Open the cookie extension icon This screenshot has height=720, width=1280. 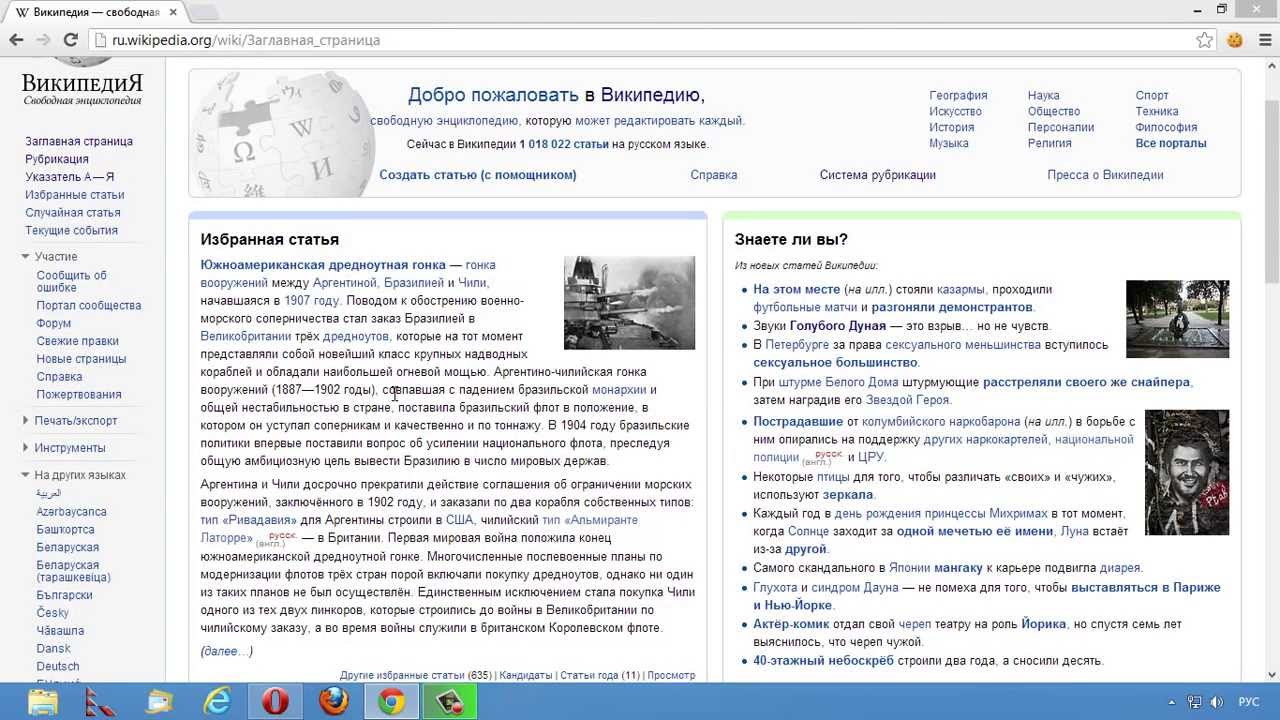click(x=1234, y=40)
